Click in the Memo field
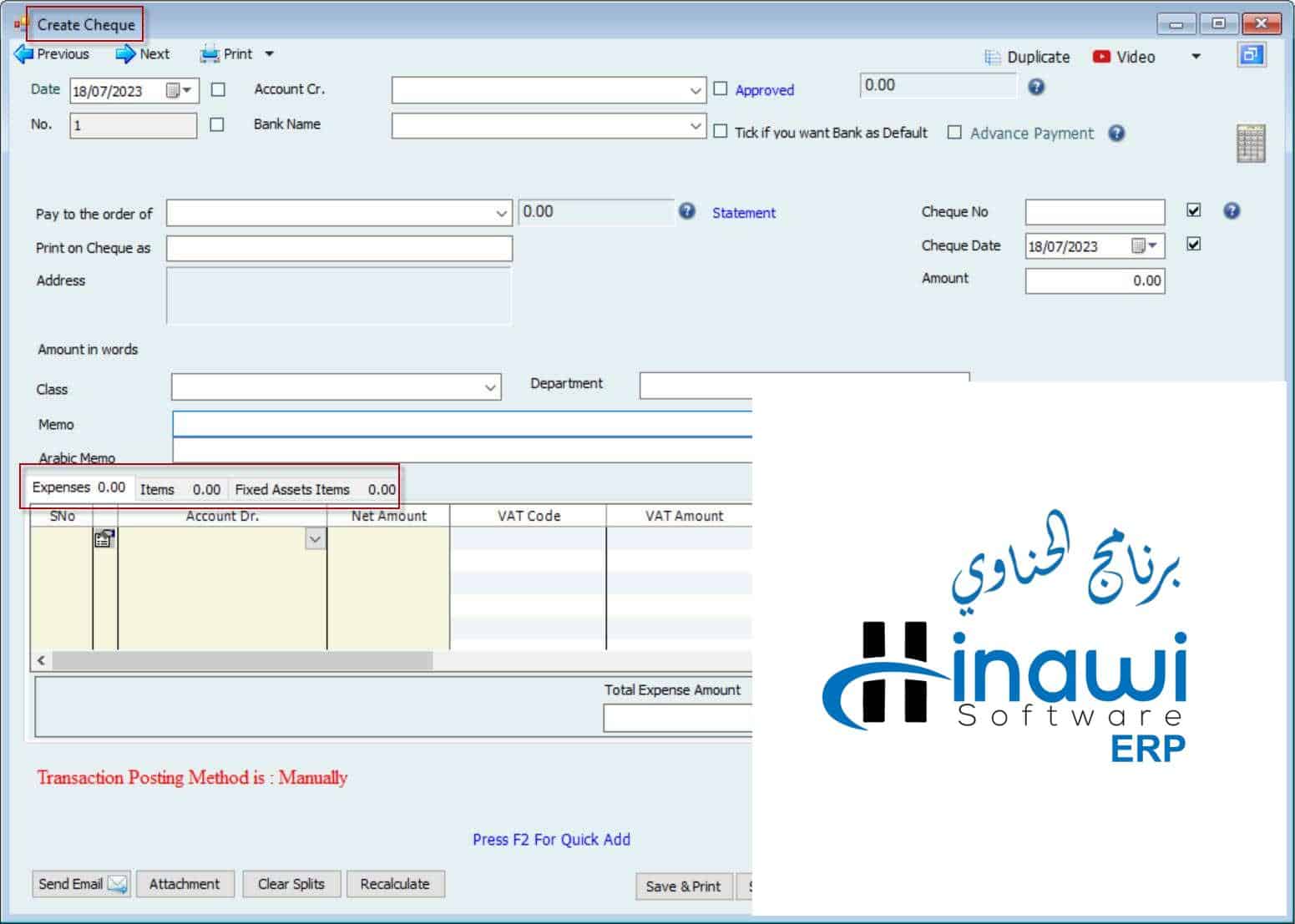1295x924 pixels. (463, 424)
